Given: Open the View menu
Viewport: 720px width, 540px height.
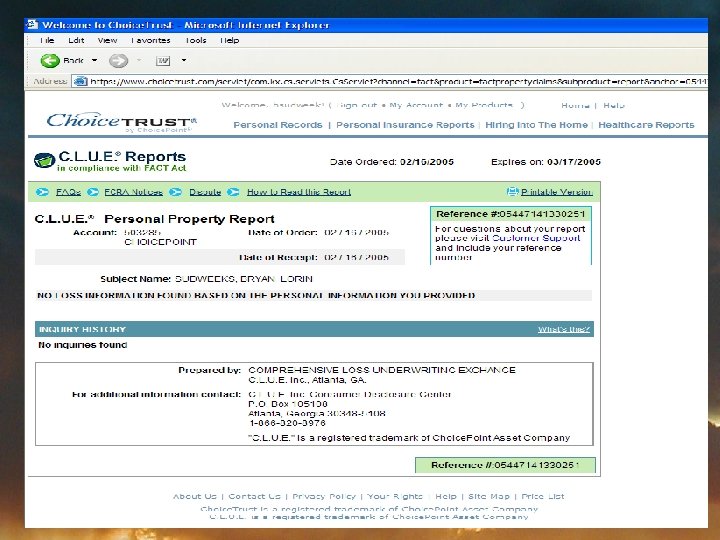Looking at the screenshot, I should pyautogui.click(x=107, y=40).
